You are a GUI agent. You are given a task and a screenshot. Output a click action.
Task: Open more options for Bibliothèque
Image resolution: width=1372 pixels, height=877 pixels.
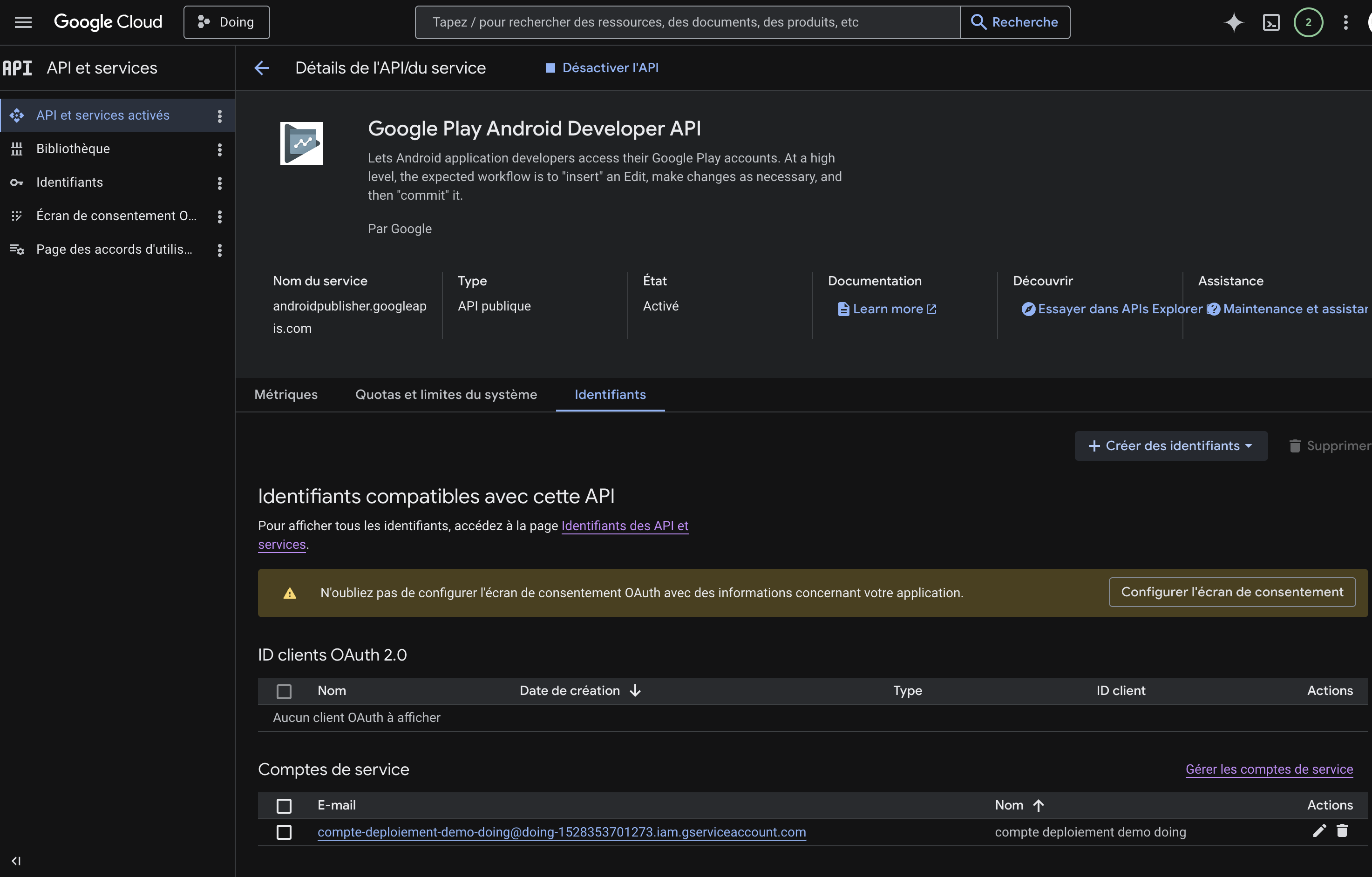219,149
